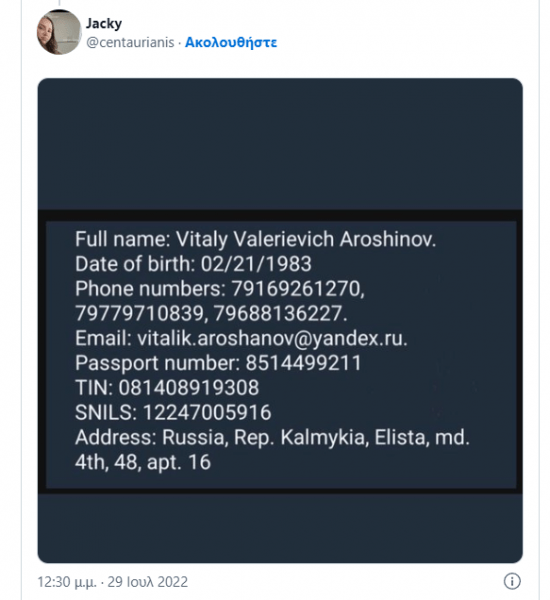Open the embedded tweet image
Screen dimensions: 550x600
tap(280, 321)
